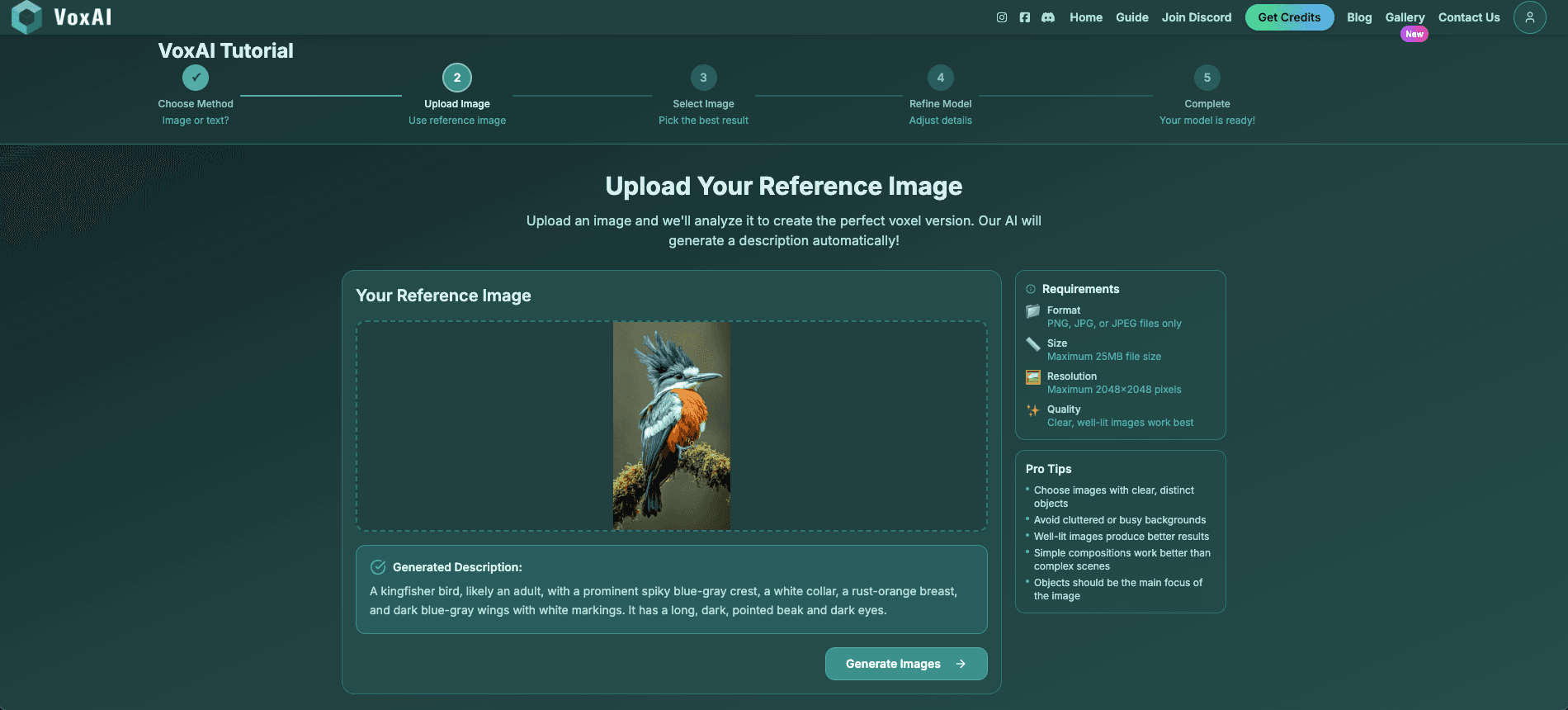Click the VoxAI hexagon logo icon
Viewport: 1568px width, 710px height.
[x=26, y=17]
